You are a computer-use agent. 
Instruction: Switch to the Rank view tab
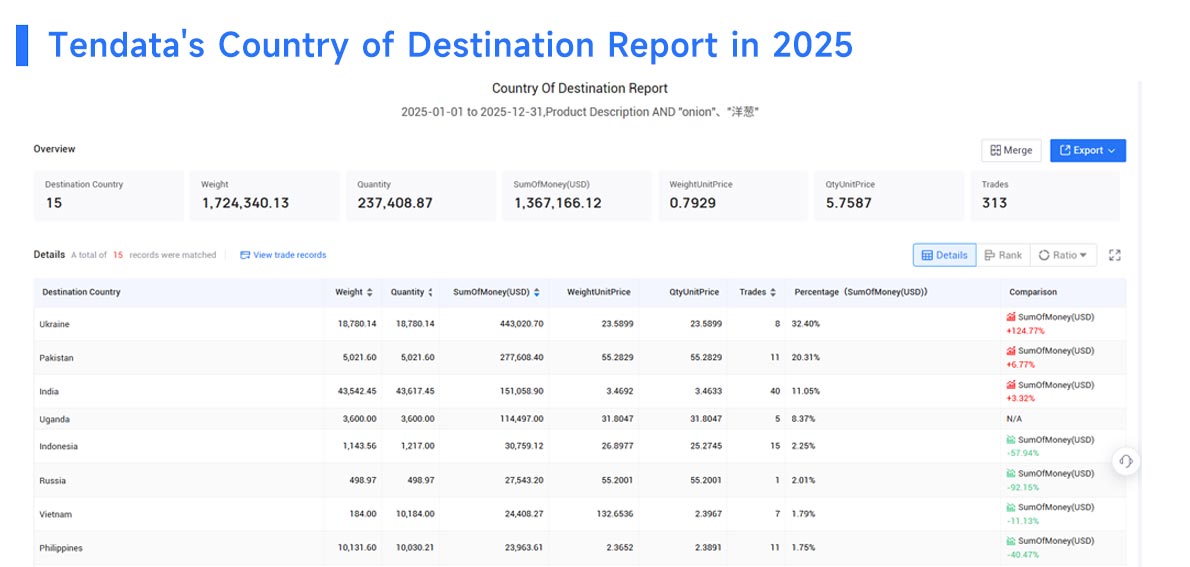[1003, 255]
